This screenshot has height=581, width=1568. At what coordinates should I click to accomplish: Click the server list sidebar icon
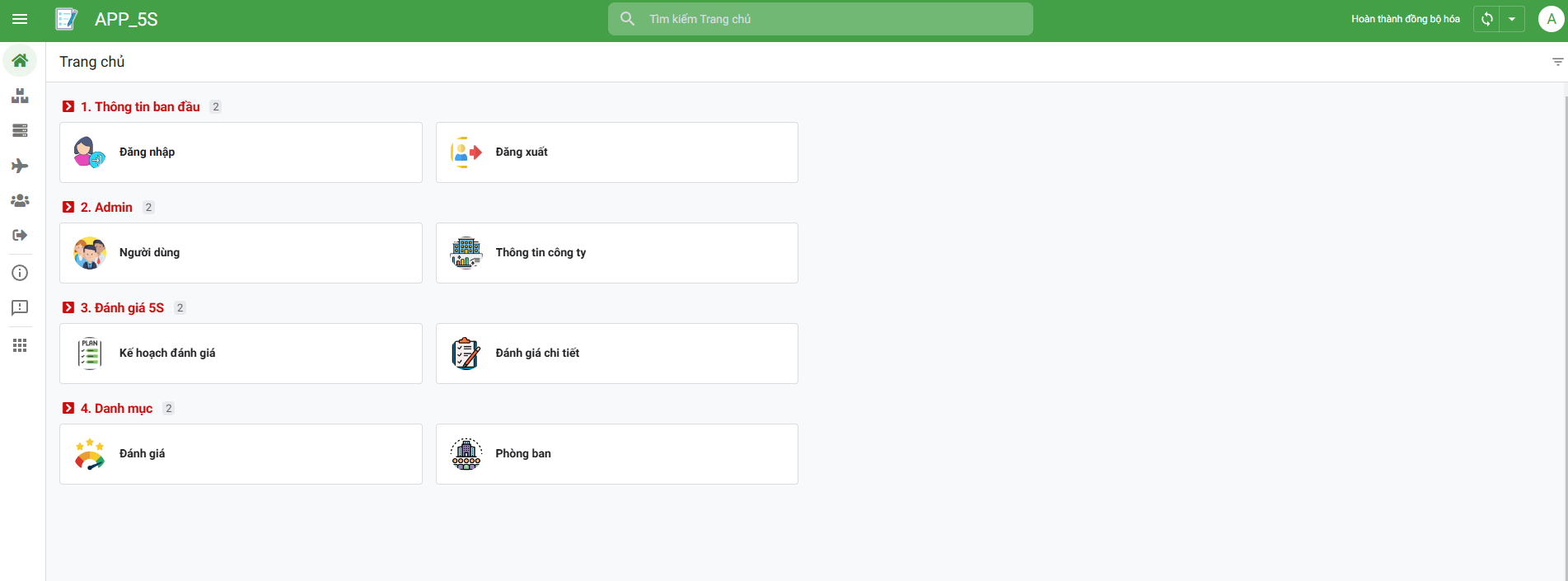[x=20, y=131]
